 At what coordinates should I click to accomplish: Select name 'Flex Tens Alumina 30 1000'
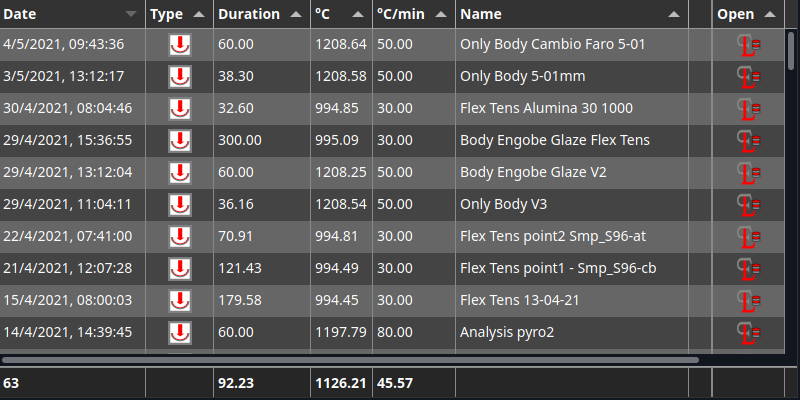(546, 108)
